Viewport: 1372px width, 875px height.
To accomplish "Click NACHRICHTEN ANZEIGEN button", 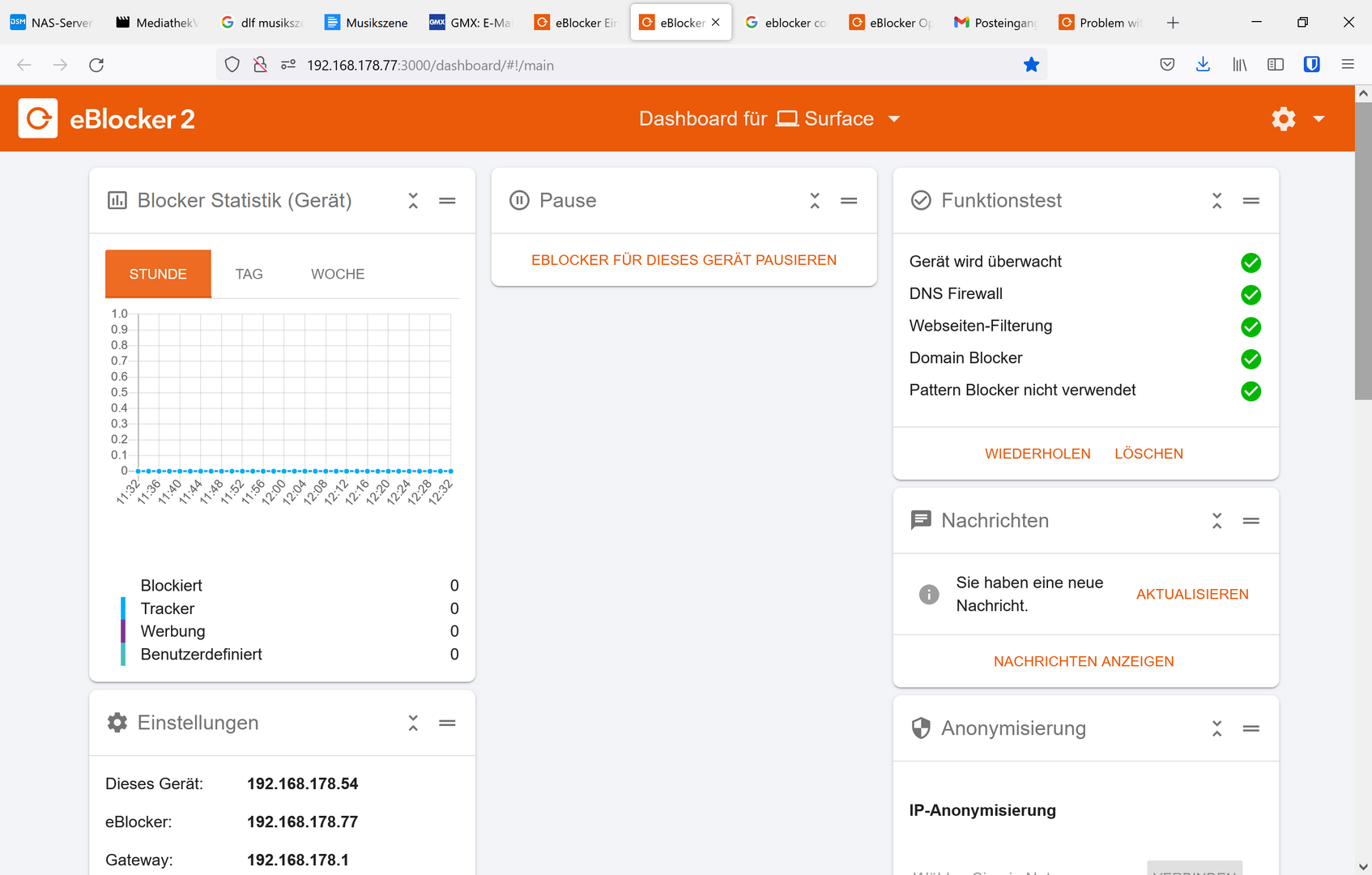I will point(1084,661).
